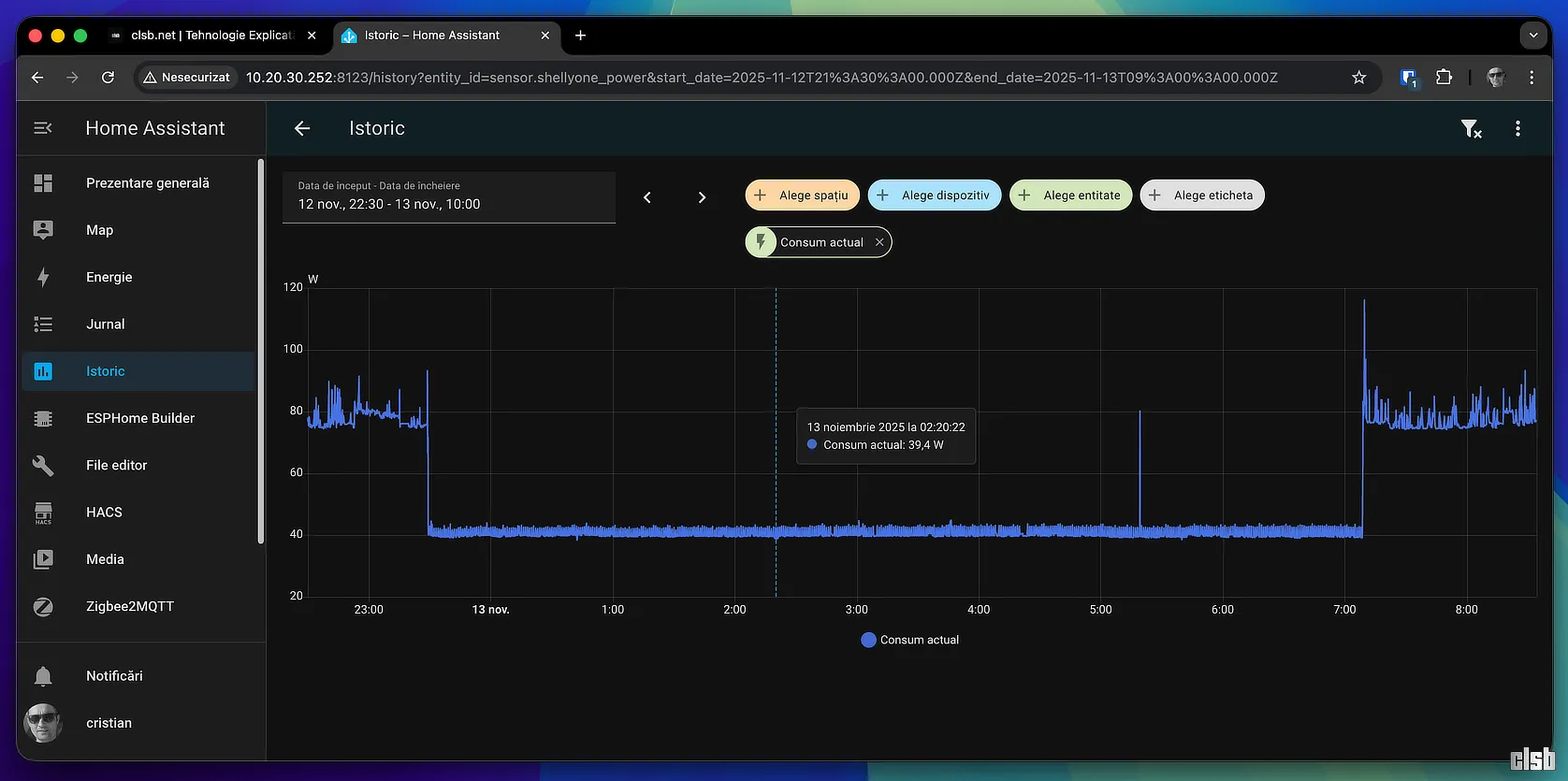This screenshot has width=1568, height=781.
Task: Click the clear filters funnel icon
Action: tap(1471, 129)
